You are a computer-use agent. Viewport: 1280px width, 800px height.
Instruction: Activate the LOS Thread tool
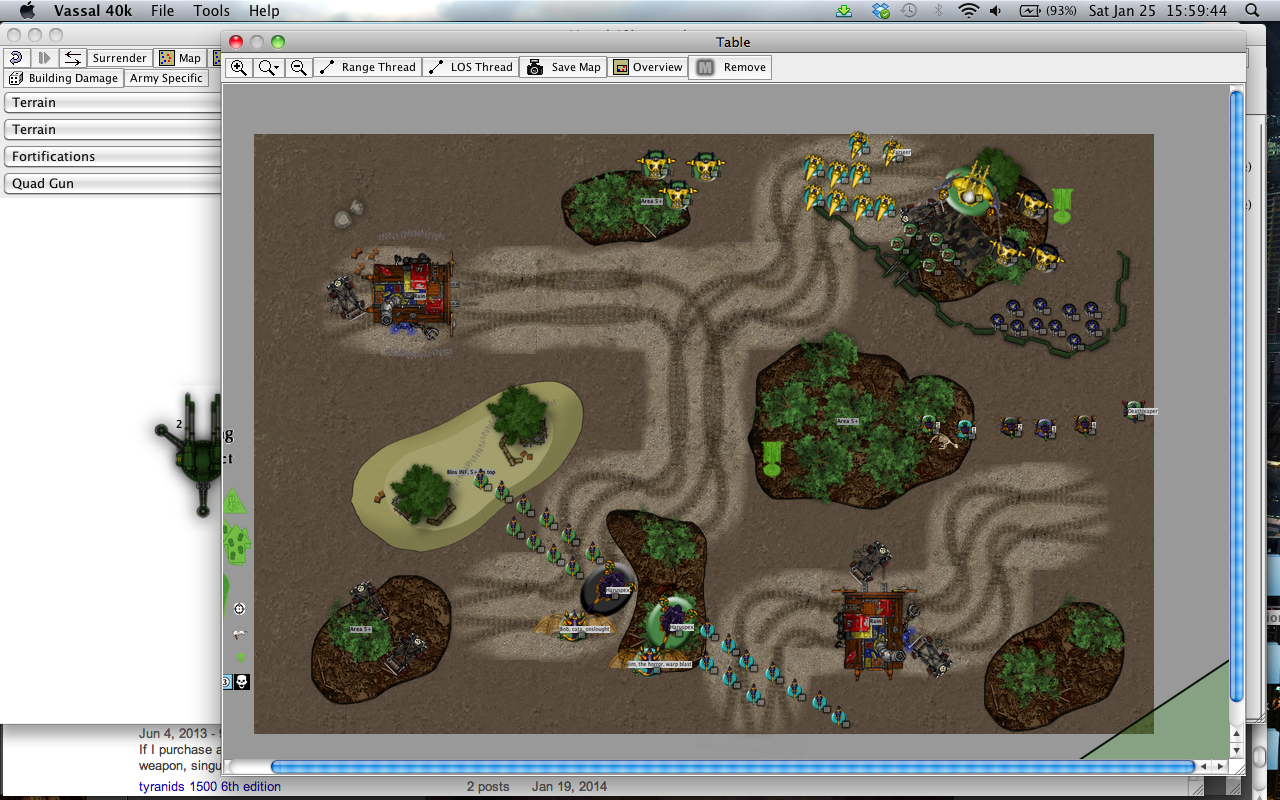[x=469, y=67]
